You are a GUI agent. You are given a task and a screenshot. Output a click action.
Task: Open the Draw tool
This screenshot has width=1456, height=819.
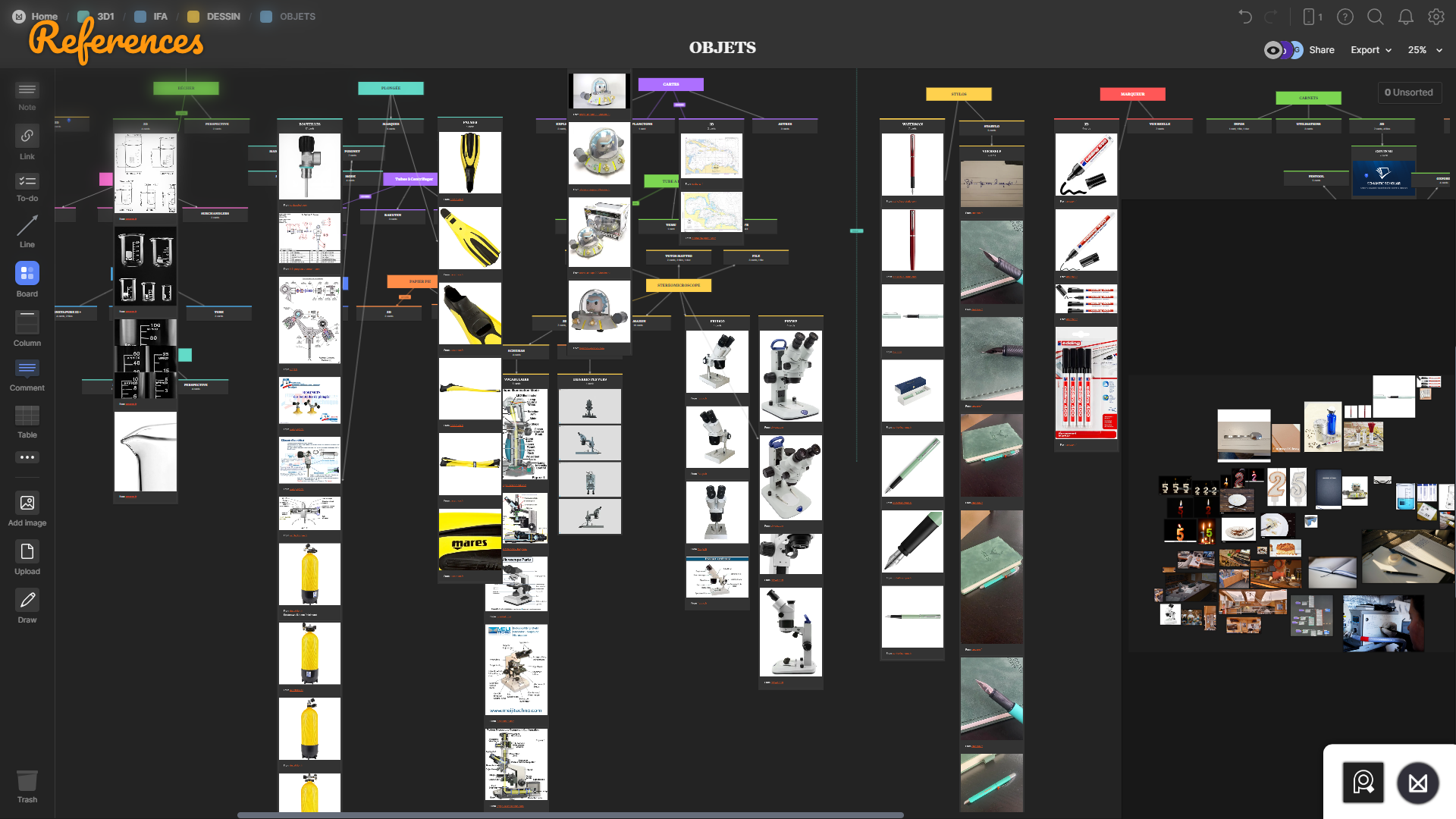pyautogui.click(x=27, y=600)
